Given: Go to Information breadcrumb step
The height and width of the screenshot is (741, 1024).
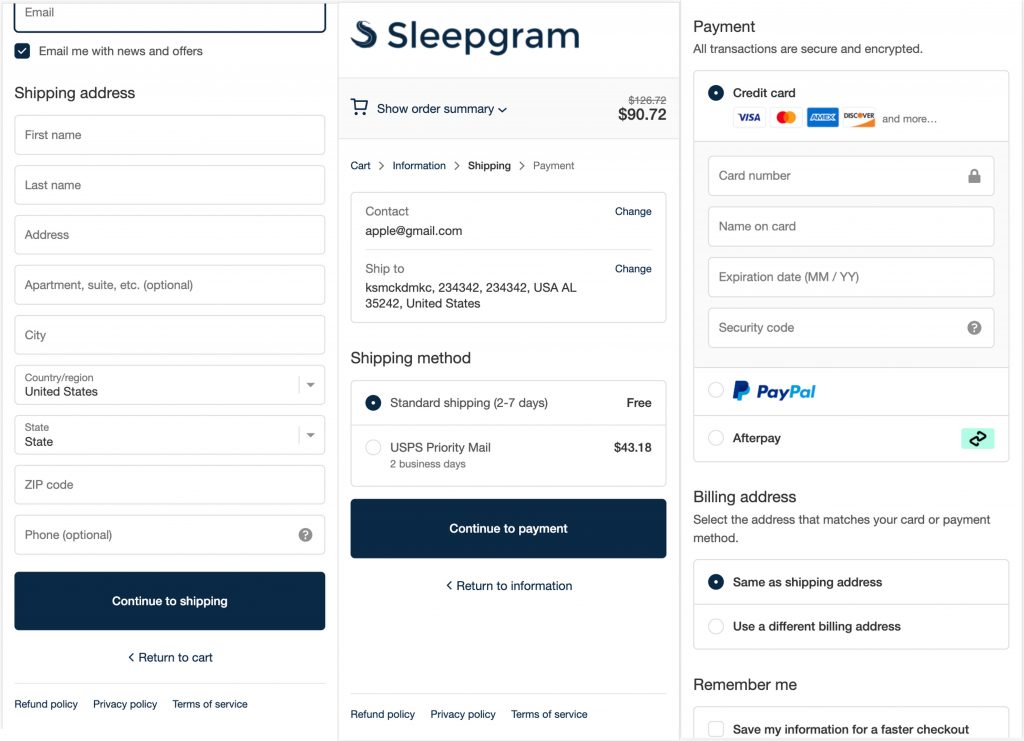Looking at the screenshot, I should pyautogui.click(x=419, y=166).
